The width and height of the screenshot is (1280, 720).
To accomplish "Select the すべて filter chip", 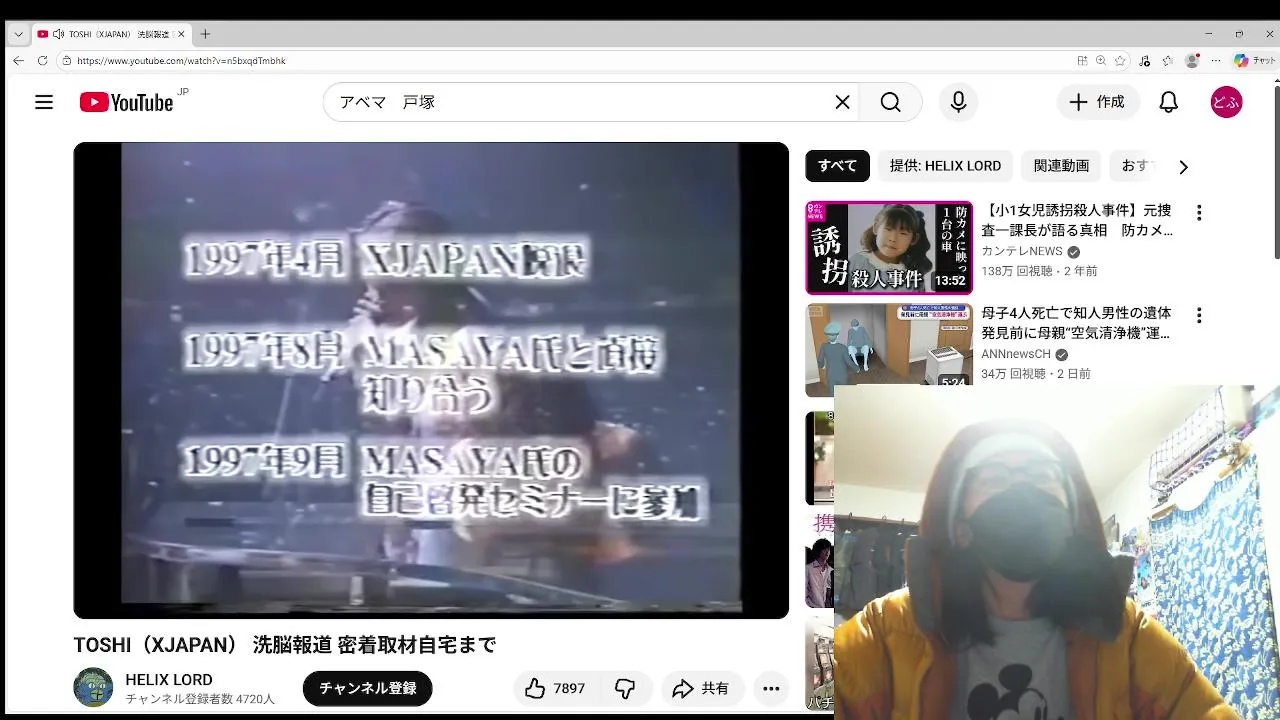I will (837, 166).
